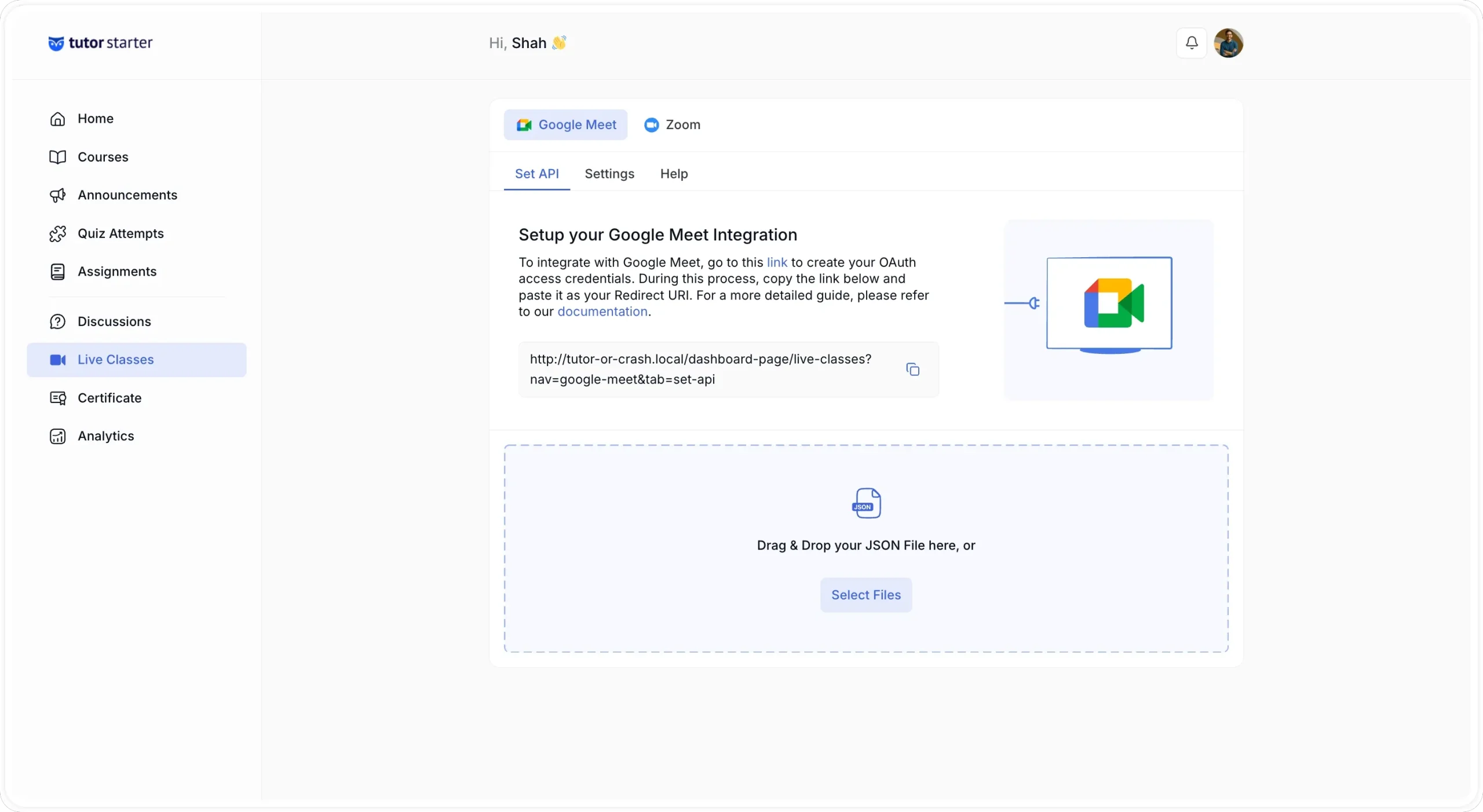Viewport: 1483px width, 812px height.
Task: Select Live Classes menu item
Action: pos(137,360)
